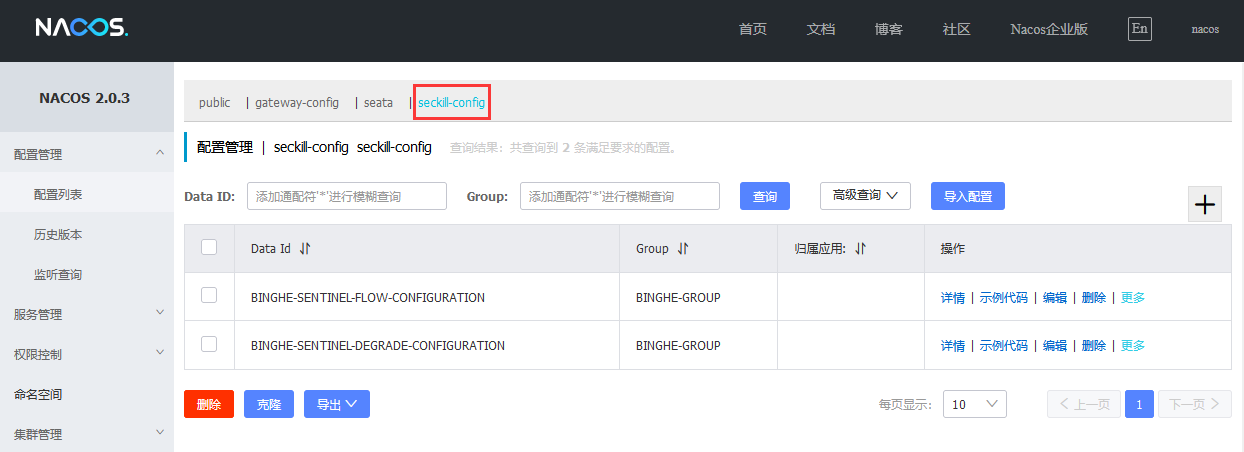Toggle the select-all checkbox in table header

point(209,247)
